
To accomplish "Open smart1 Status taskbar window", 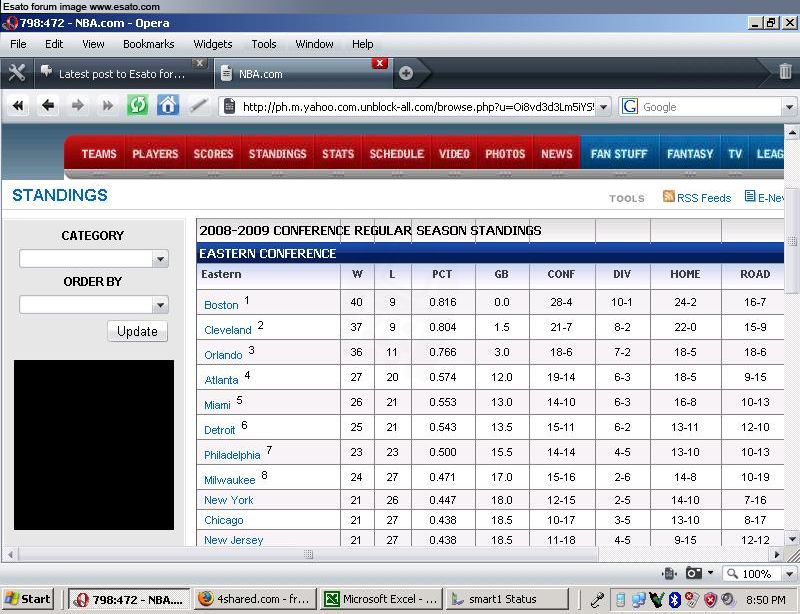I will [508, 599].
